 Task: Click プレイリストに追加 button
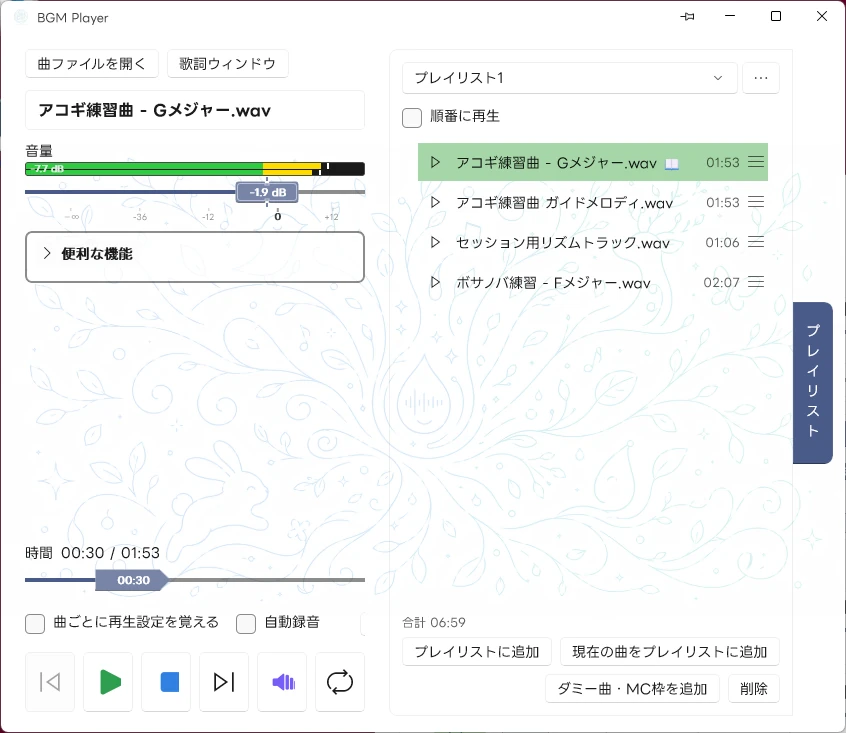pyautogui.click(x=477, y=652)
